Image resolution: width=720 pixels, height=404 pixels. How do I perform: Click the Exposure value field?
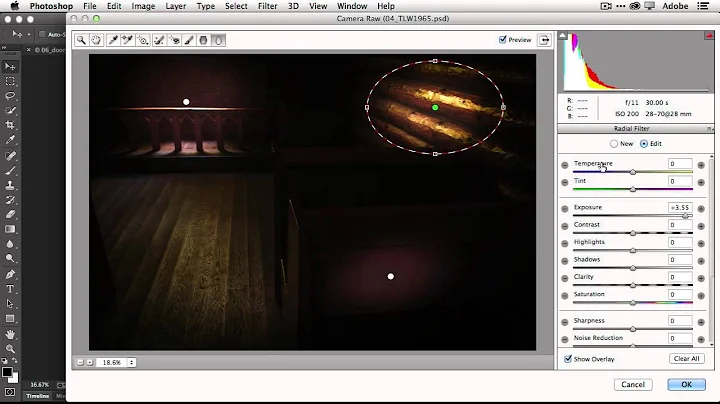[680, 208]
